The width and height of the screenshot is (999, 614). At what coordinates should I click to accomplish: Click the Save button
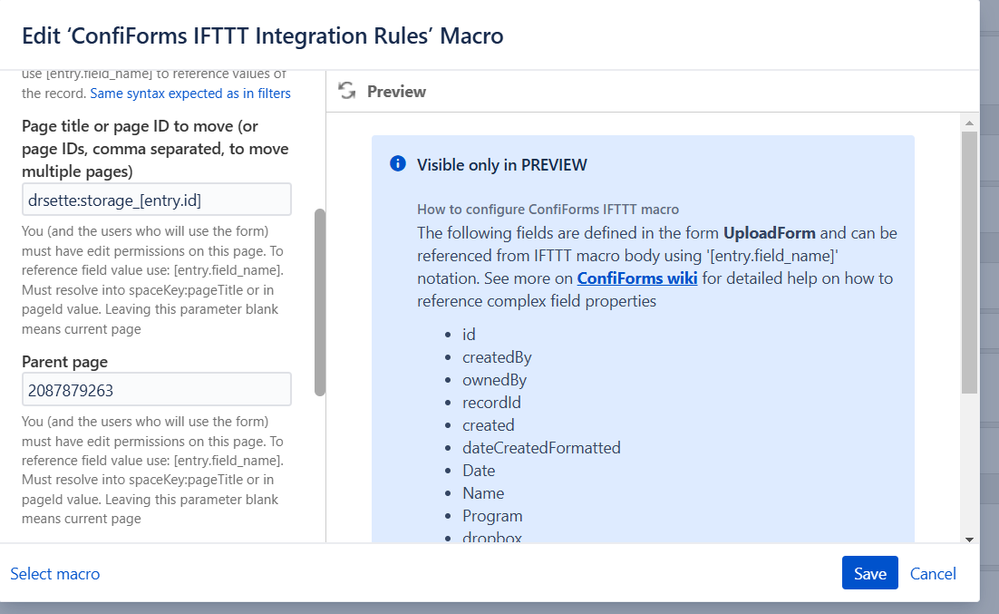click(x=870, y=573)
